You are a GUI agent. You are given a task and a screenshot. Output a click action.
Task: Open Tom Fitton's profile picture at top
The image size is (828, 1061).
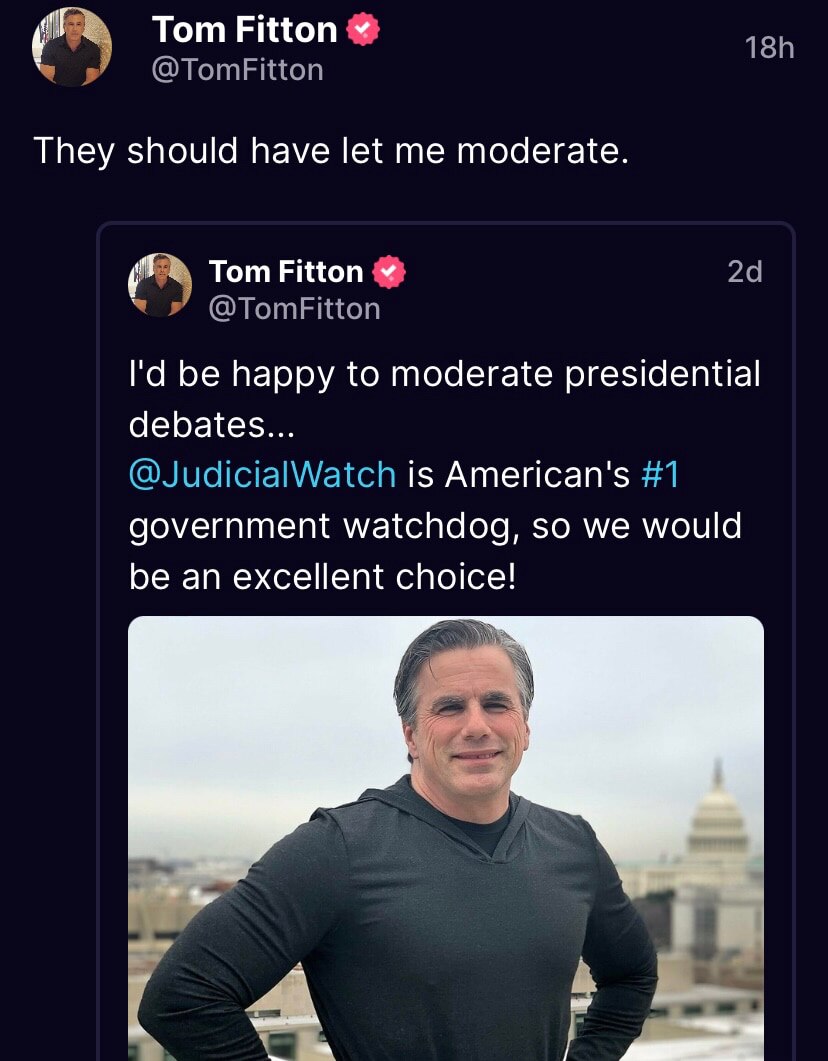point(72,47)
